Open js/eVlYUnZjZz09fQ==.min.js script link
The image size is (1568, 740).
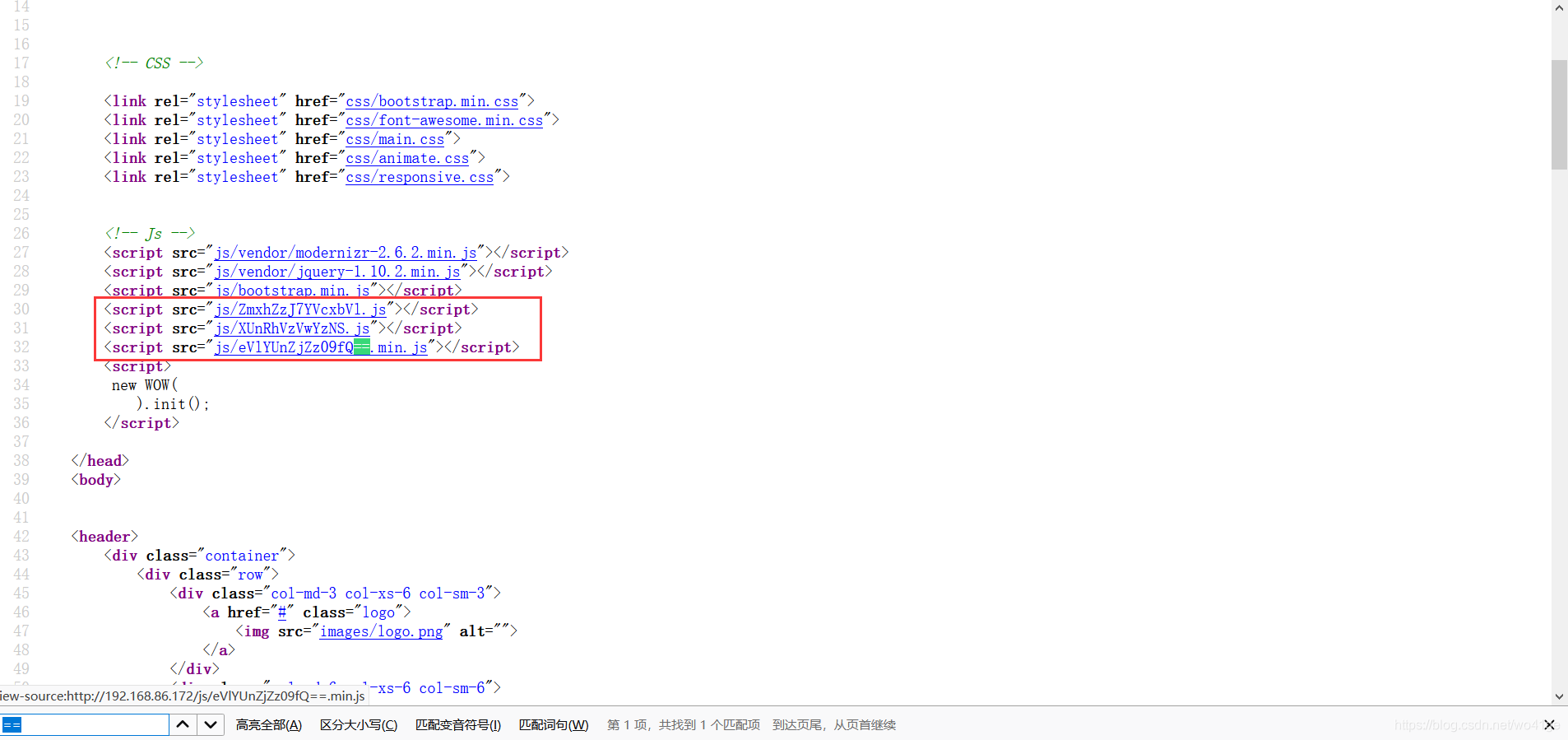(321, 347)
